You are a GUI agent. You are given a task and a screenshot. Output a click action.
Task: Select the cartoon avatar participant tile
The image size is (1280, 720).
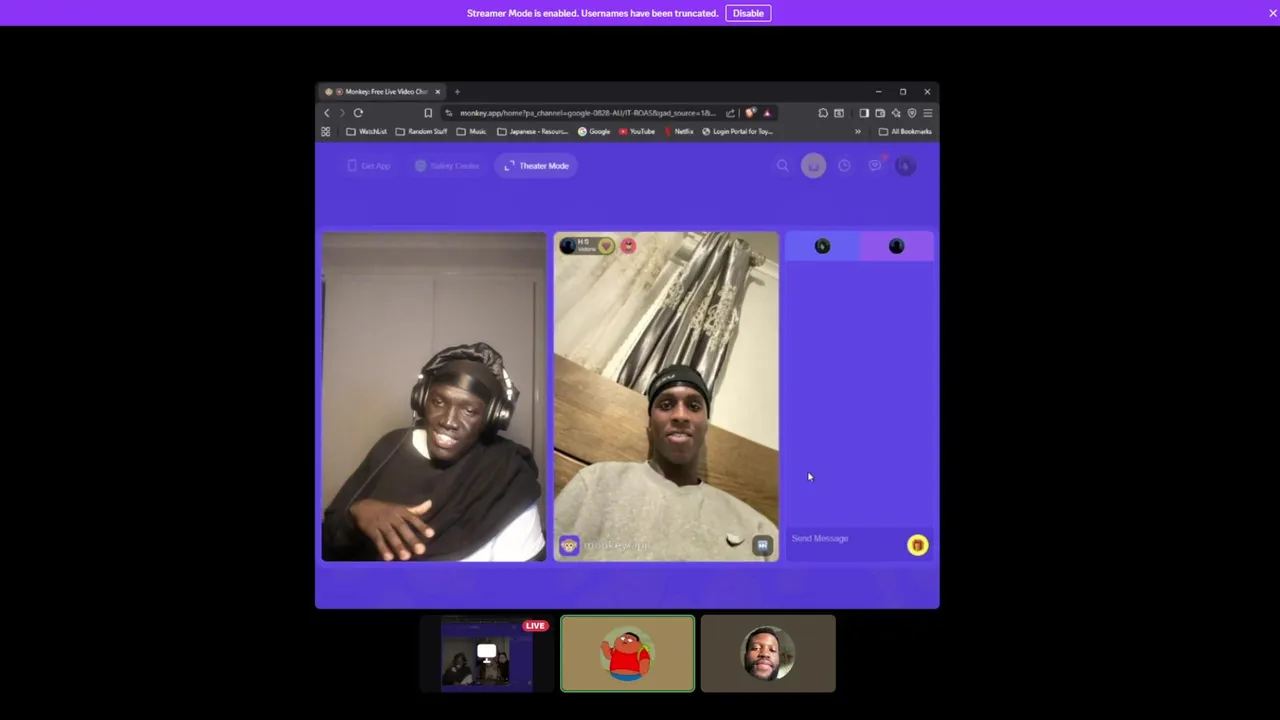[x=628, y=654]
